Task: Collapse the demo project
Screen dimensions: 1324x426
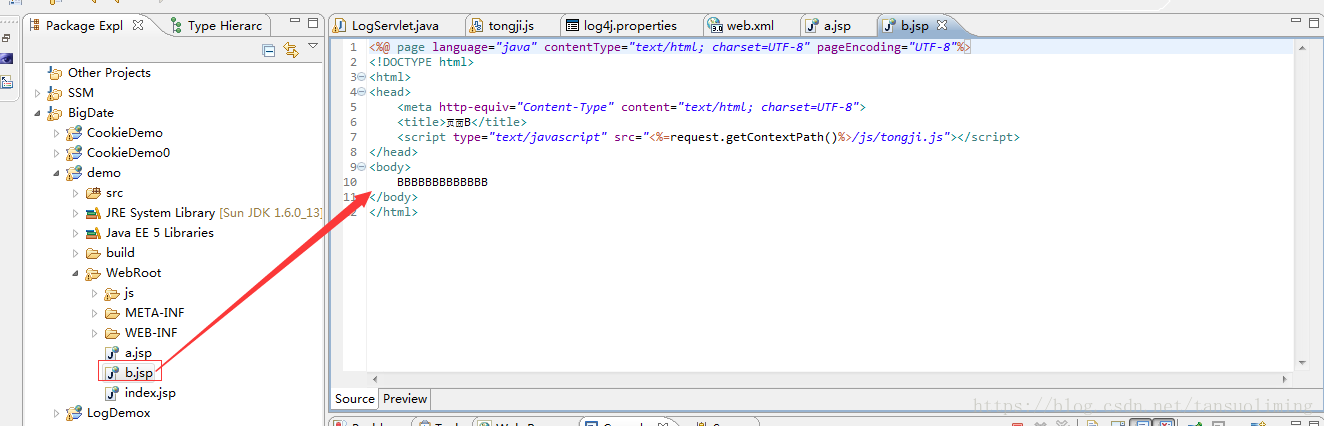Action: point(57,173)
